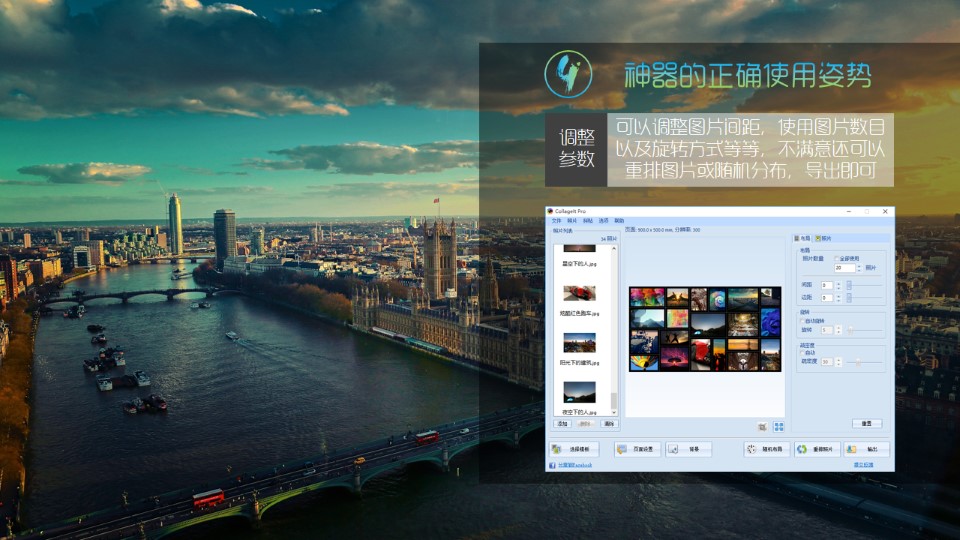Click the 添加 (Add) button under photo list

(562, 424)
